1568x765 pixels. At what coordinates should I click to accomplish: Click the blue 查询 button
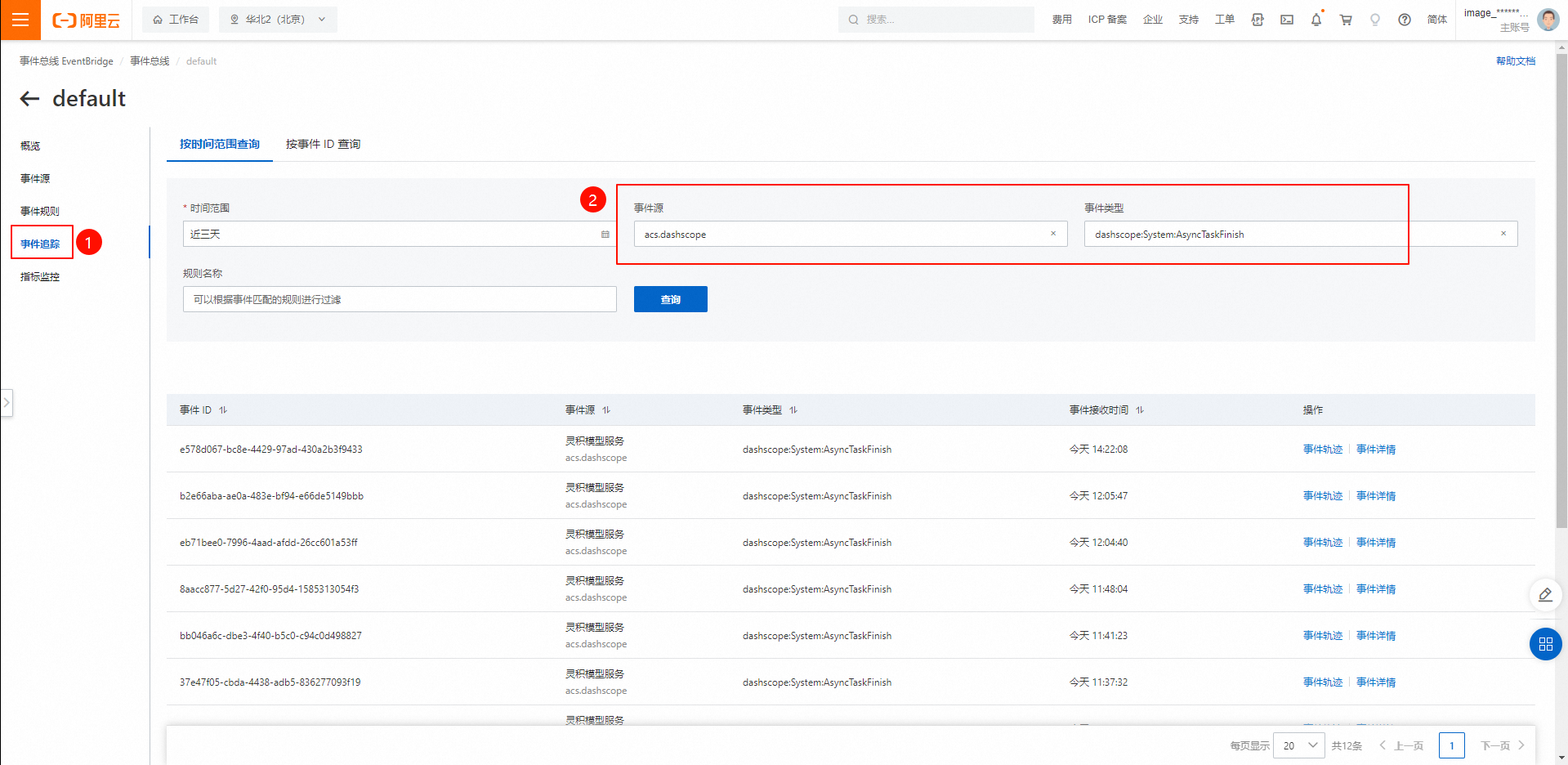point(671,299)
